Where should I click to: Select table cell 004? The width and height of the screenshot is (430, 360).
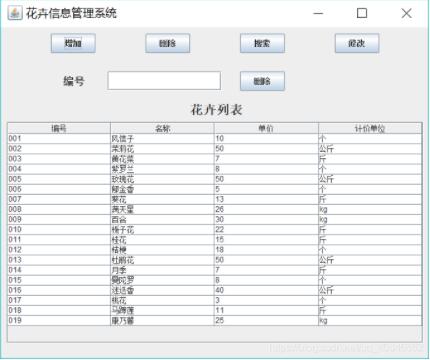59,169
